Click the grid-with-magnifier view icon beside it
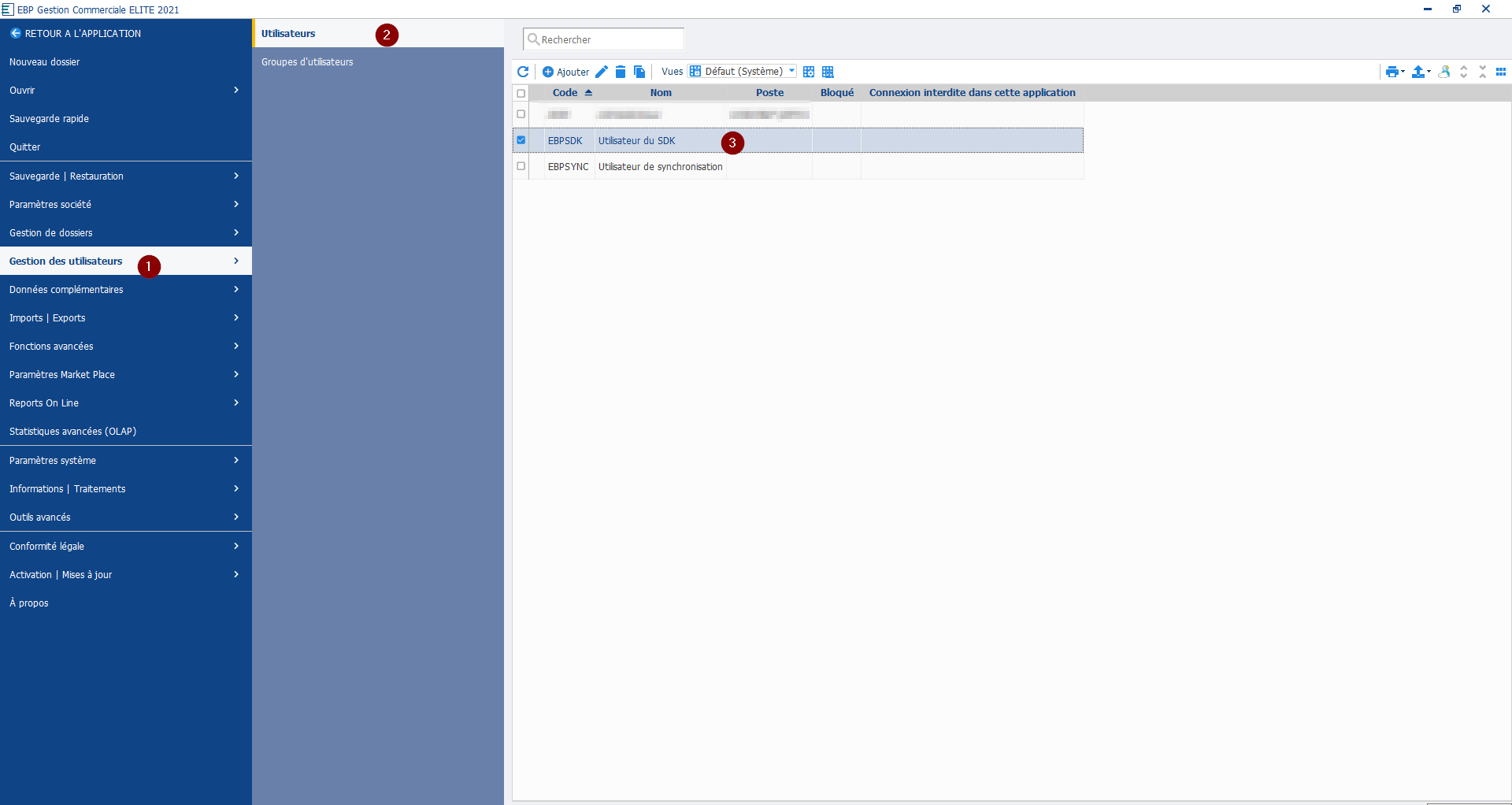The image size is (1512, 805). pos(828,72)
